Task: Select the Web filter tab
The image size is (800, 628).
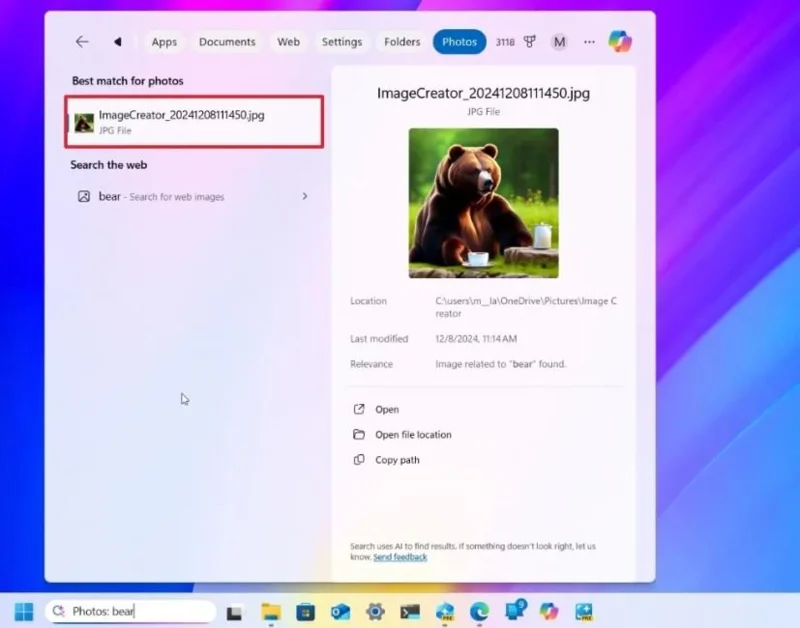Action: coord(288,42)
